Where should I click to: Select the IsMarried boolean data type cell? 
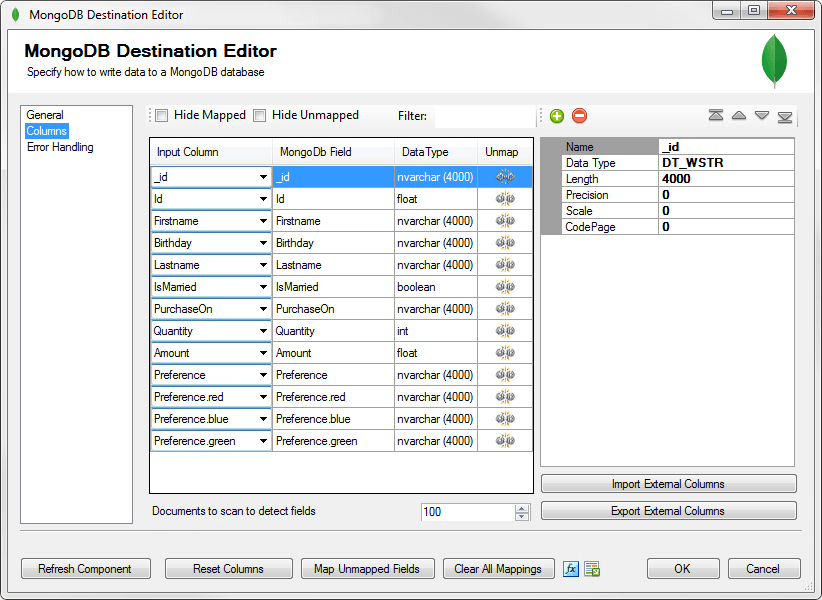[x=436, y=287]
